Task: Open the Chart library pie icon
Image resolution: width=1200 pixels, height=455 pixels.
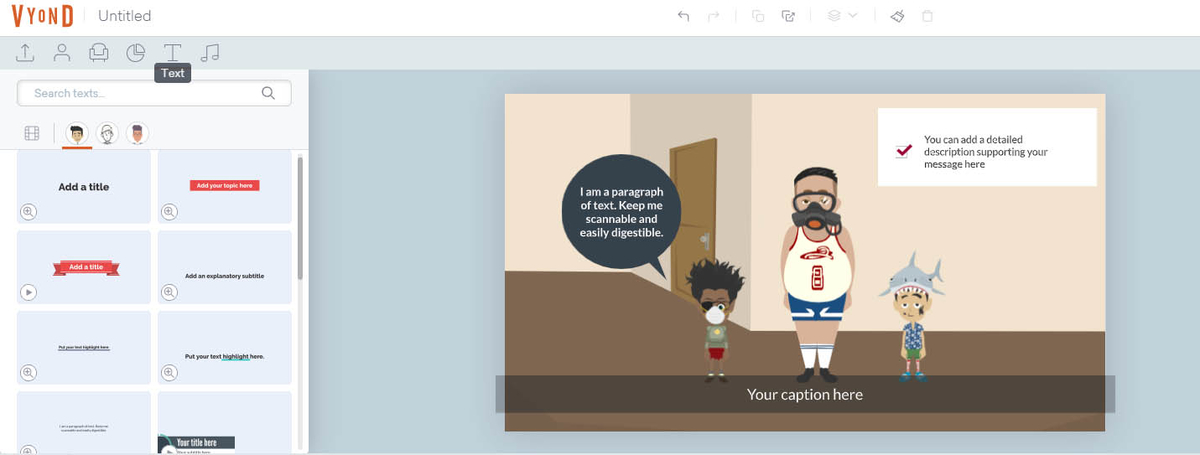Action: click(136, 52)
